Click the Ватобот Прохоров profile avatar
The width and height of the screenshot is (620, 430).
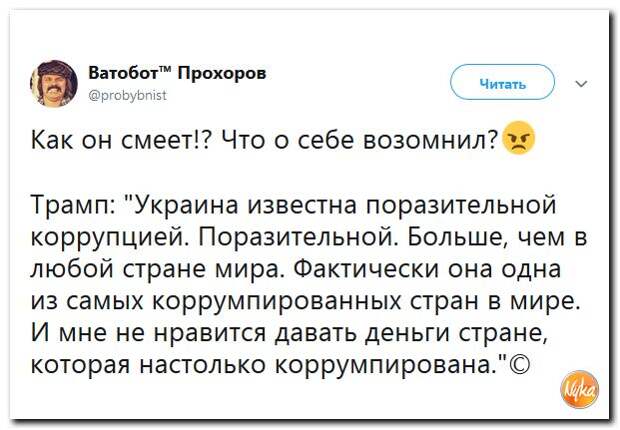52,83
